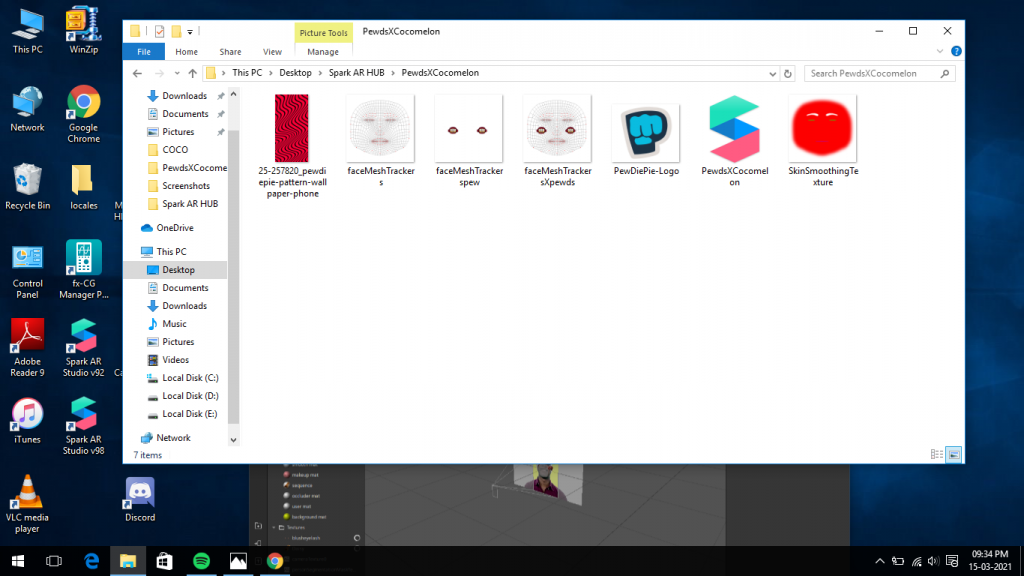Switch to Large icons view layout
The width and height of the screenshot is (1024, 576).
pyautogui.click(x=954, y=455)
